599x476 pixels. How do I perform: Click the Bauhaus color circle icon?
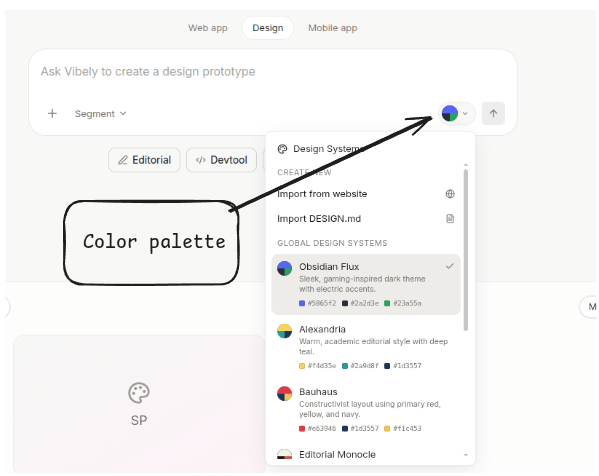285,394
